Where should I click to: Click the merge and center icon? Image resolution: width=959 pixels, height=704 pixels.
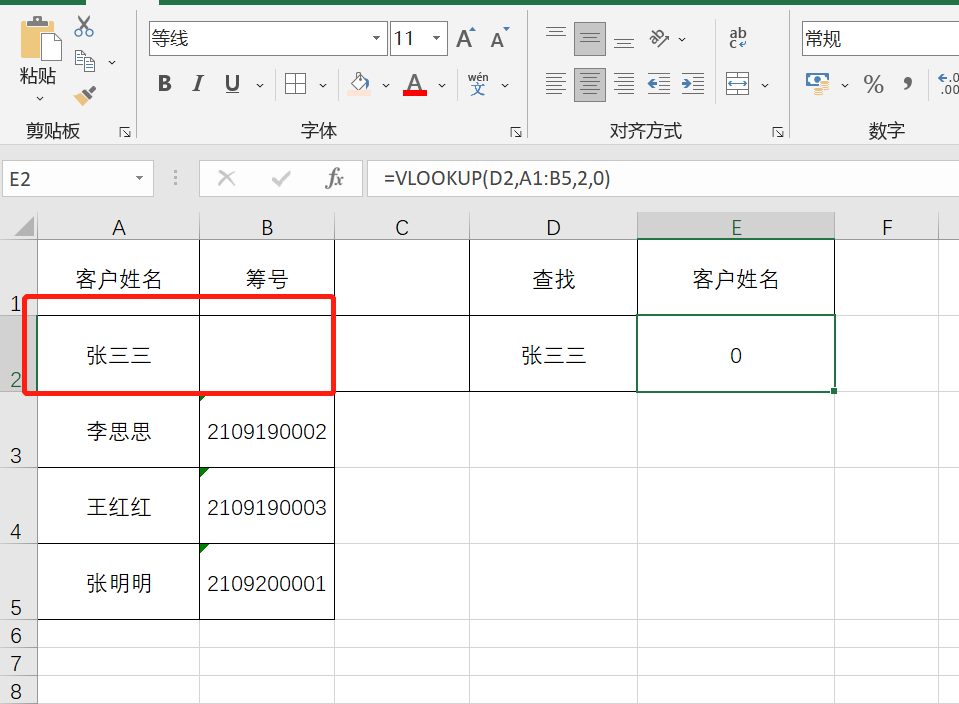(738, 84)
